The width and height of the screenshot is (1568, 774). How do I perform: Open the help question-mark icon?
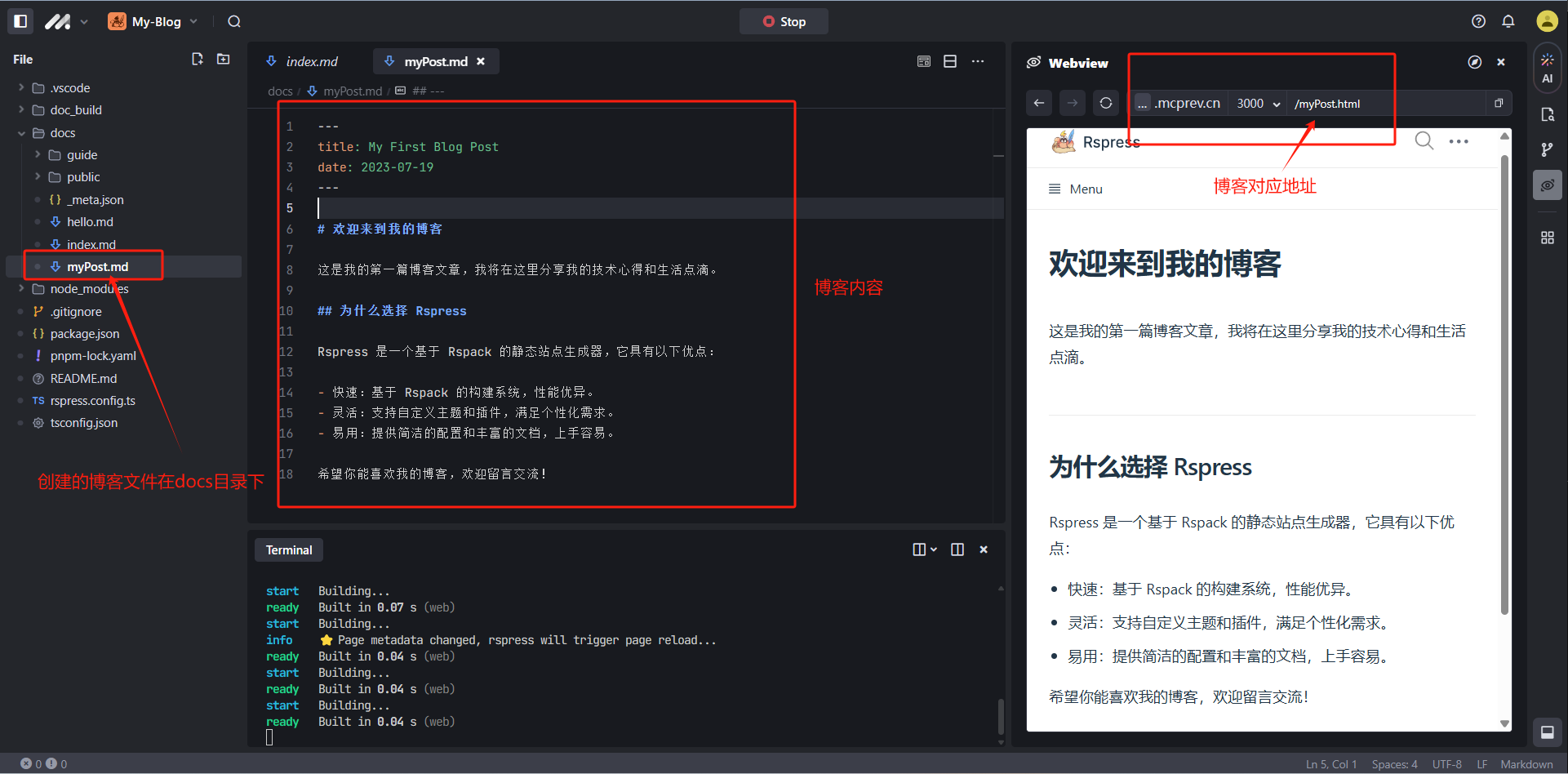[1478, 21]
